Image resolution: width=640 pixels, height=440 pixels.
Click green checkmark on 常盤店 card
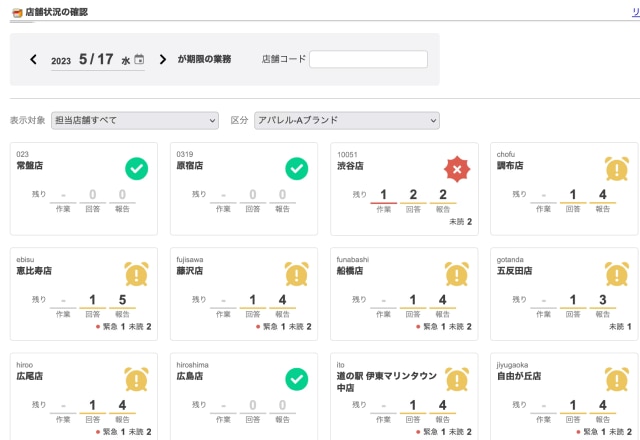137,169
